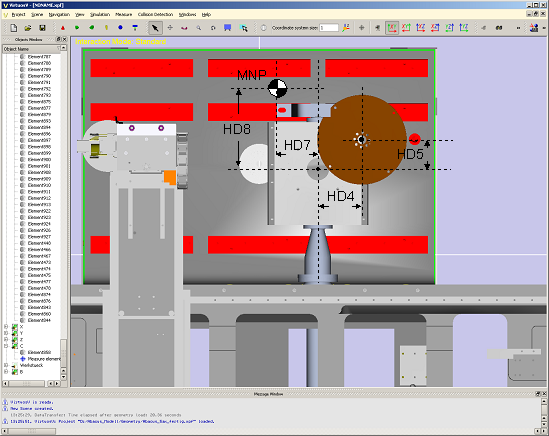Viewport: 549px width, 436px height.
Task: Click the New project document icon
Action: pyautogui.click(x=14, y=28)
